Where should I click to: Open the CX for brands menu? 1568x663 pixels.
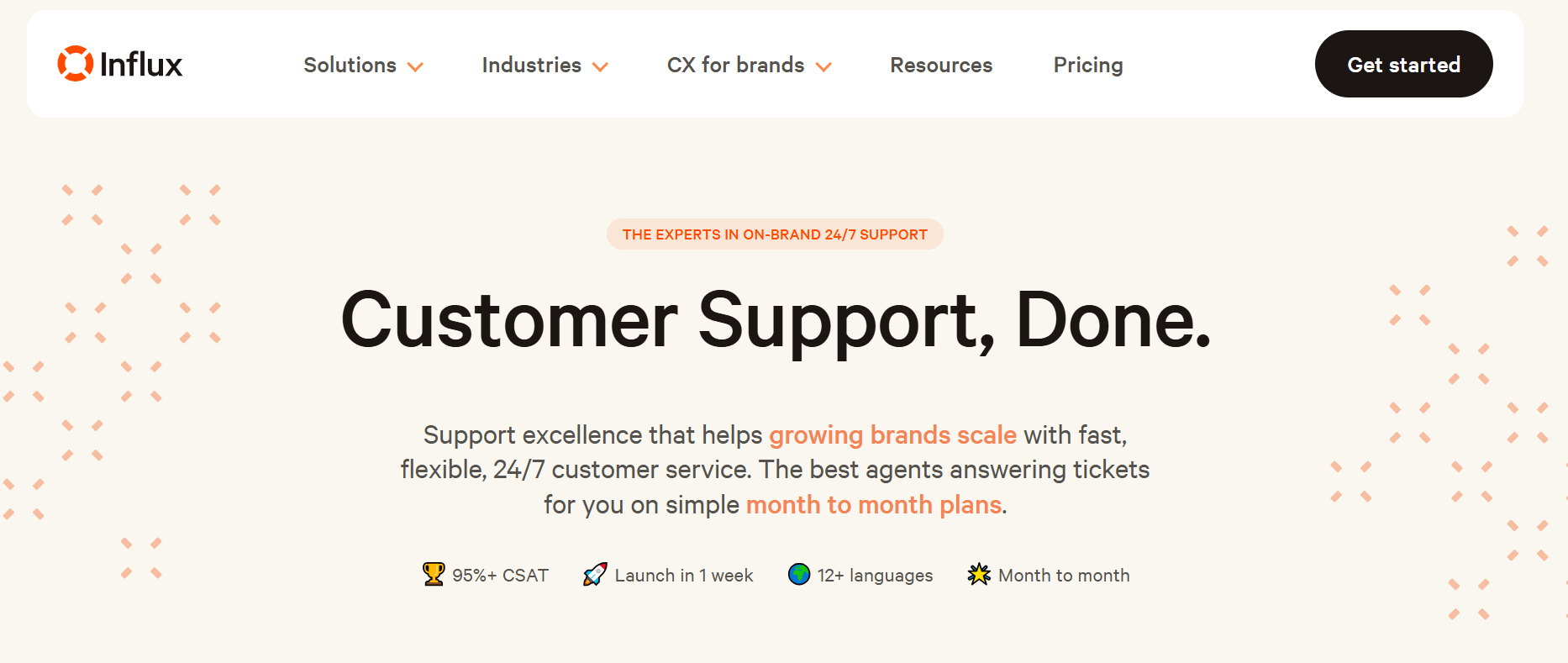click(736, 65)
